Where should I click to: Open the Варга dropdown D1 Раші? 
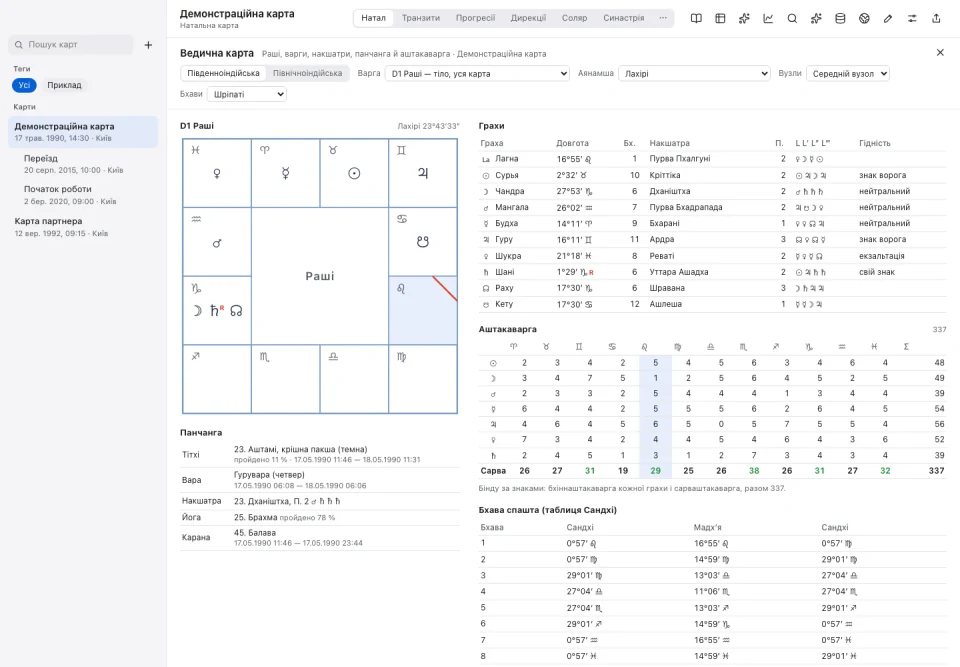click(x=477, y=73)
